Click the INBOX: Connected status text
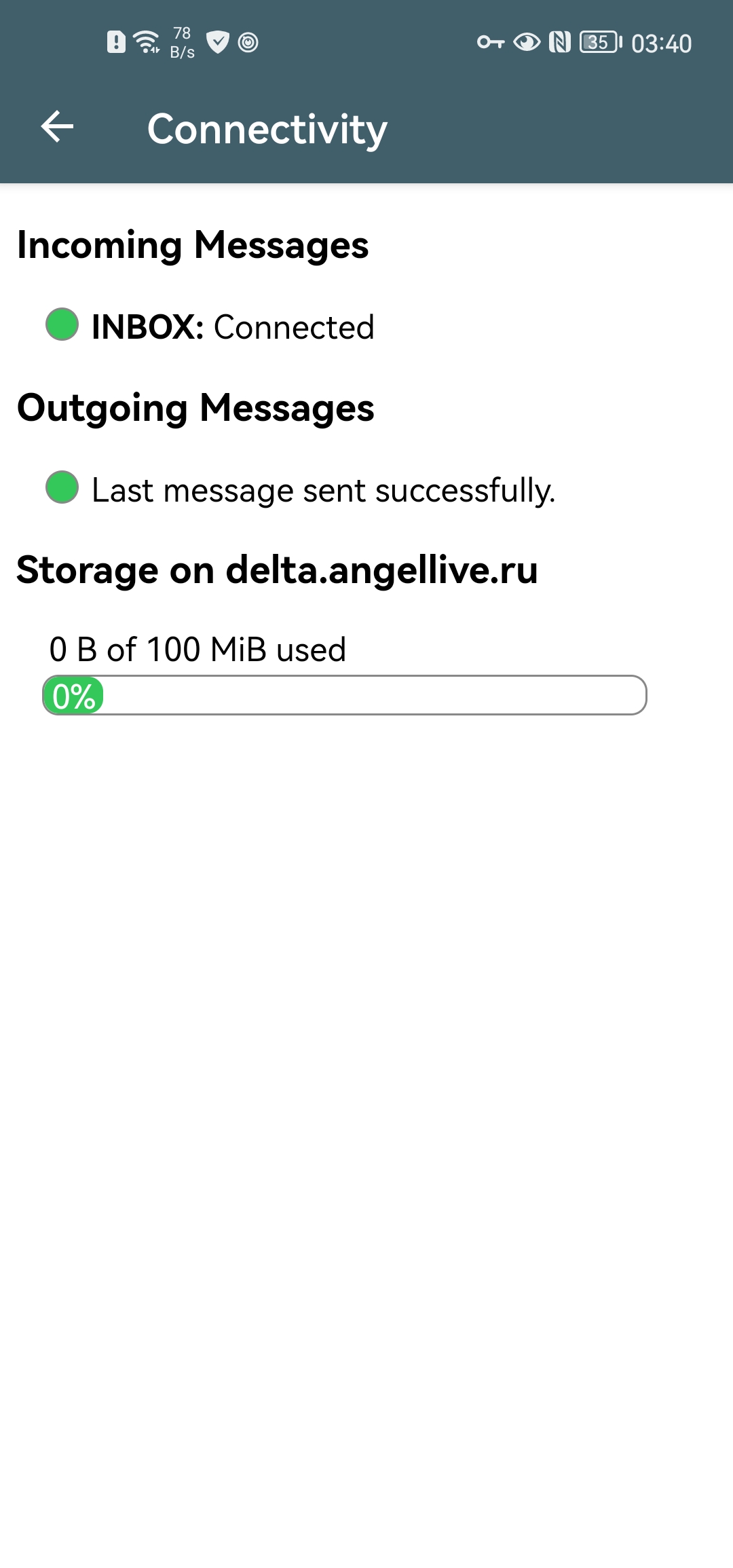This screenshot has width=733, height=1568. pos(233,327)
